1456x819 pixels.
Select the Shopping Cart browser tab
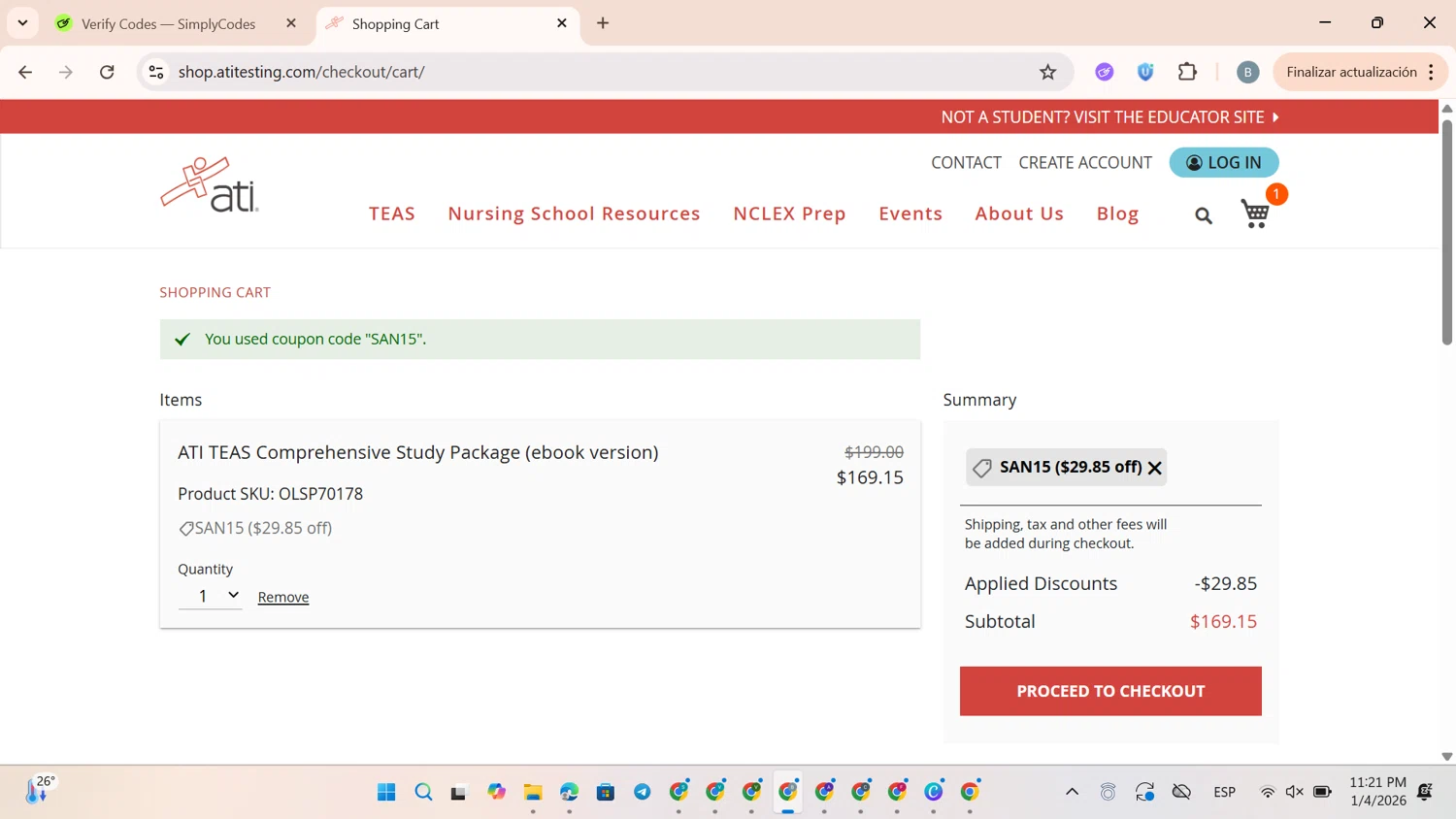(447, 23)
